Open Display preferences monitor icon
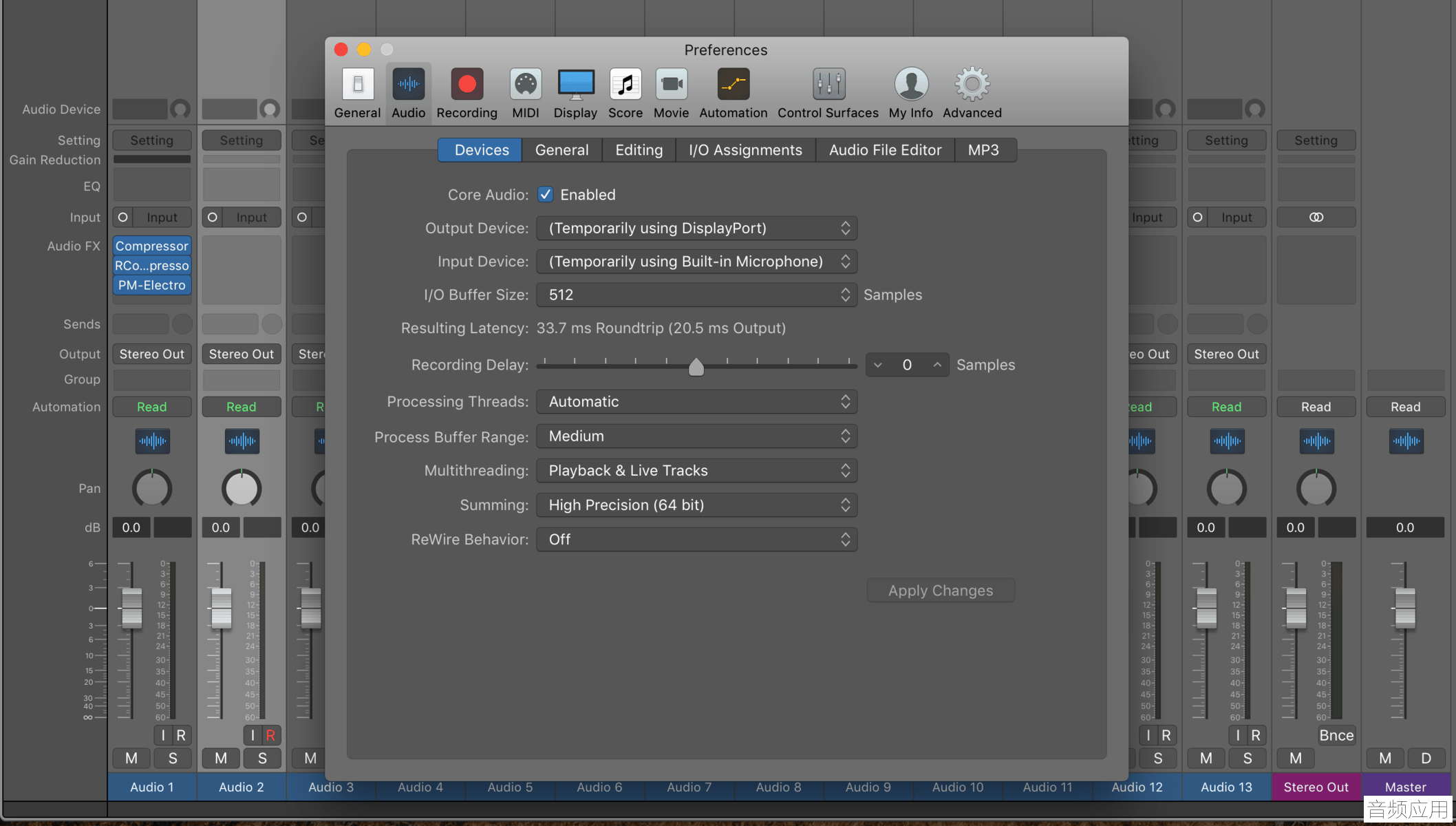The height and width of the screenshot is (826, 1456). point(576,85)
